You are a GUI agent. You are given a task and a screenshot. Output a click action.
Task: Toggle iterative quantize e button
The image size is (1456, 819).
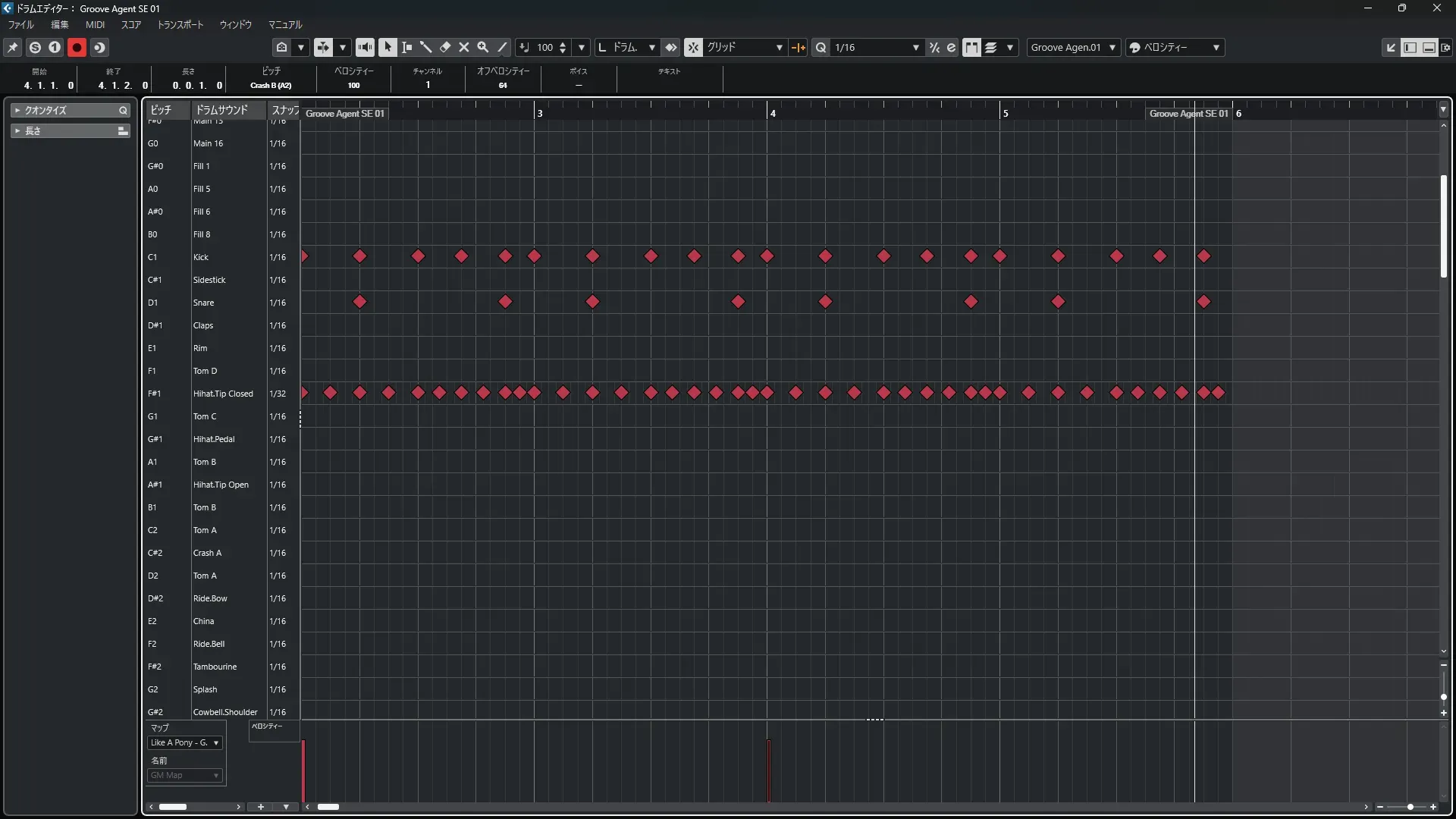pos(951,47)
